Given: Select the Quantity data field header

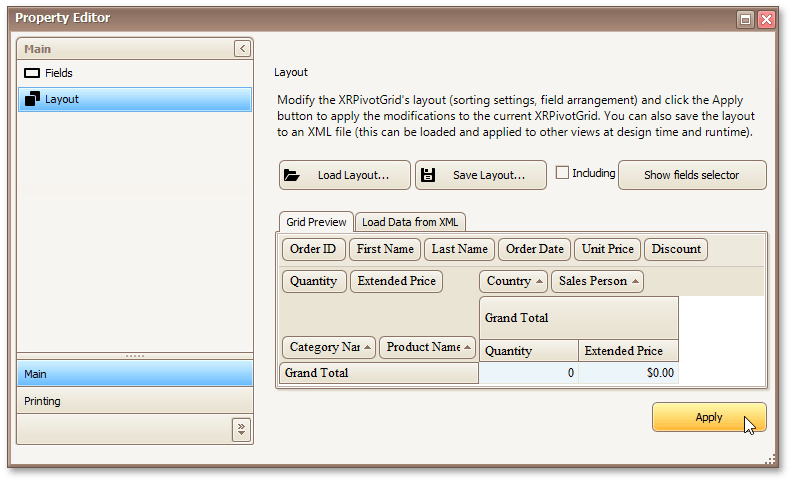Looking at the screenshot, I should pyautogui.click(x=314, y=281).
